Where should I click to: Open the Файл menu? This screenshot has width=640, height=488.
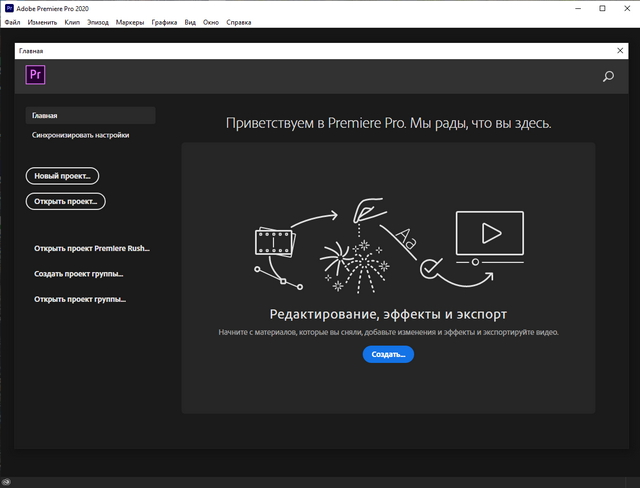coord(12,21)
